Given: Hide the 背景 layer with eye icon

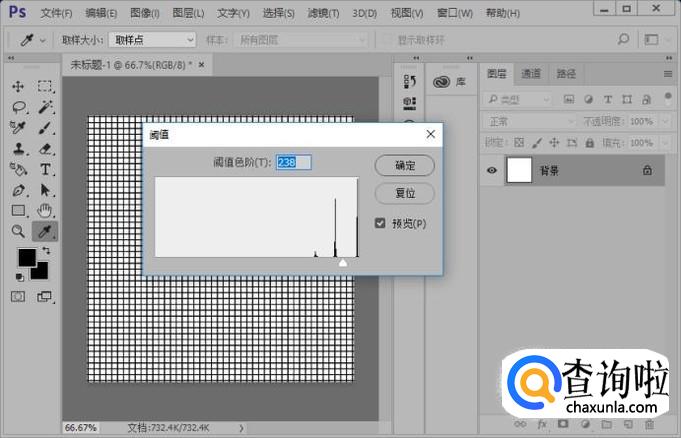Looking at the screenshot, I should 492,171.
